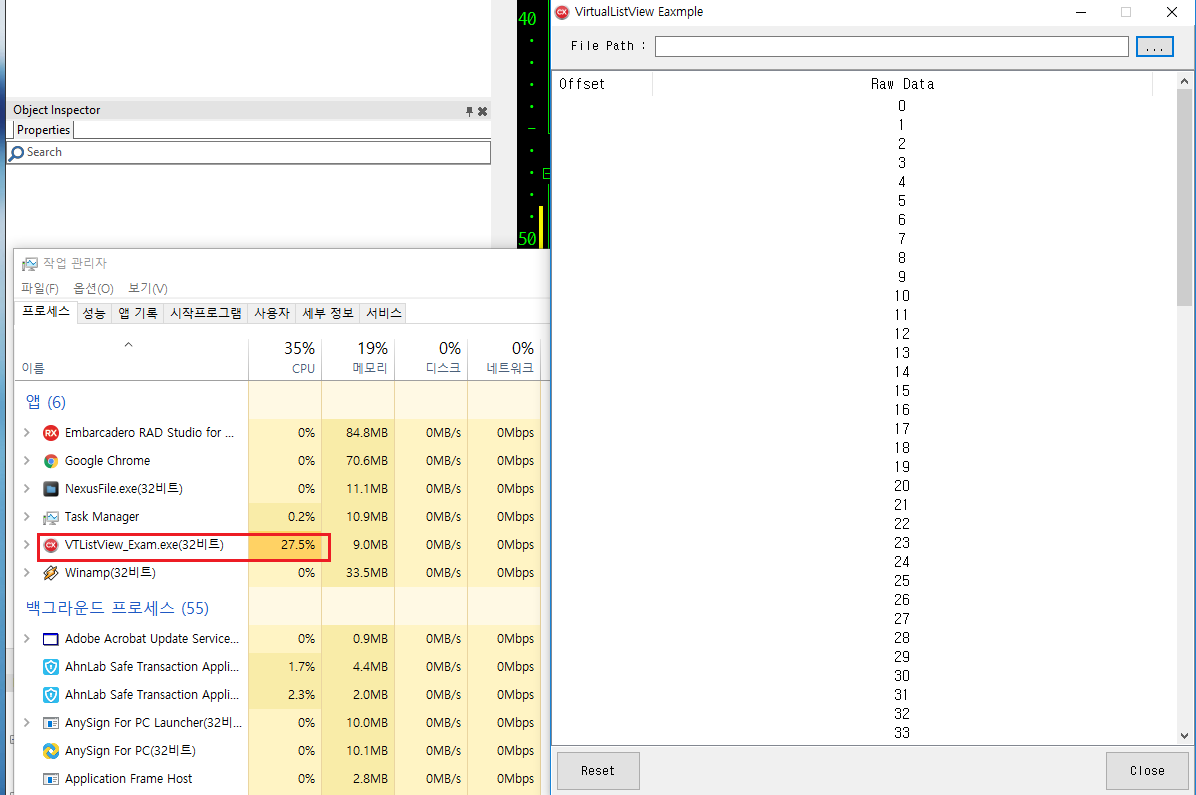Screen dimensions: 1196x795
Task: Click the Adobe Acrobat Update Service icon
Action: [x=51, y=639]
